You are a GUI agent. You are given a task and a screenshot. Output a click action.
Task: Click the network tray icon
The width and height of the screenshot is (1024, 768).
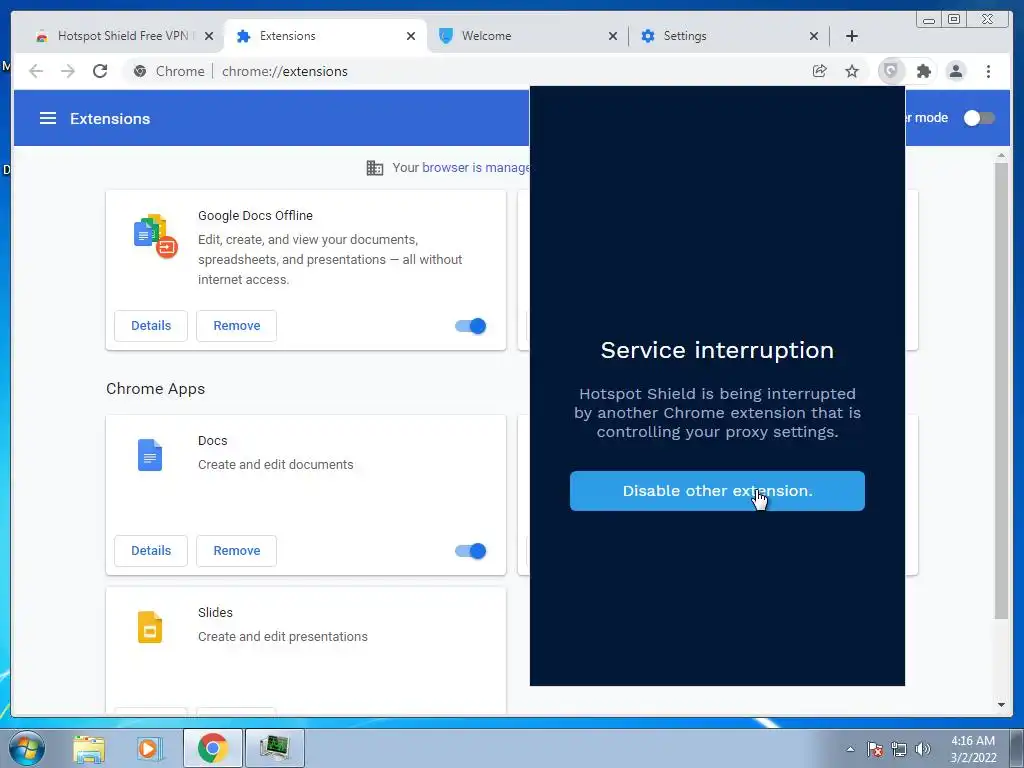(x=899, y=749)
